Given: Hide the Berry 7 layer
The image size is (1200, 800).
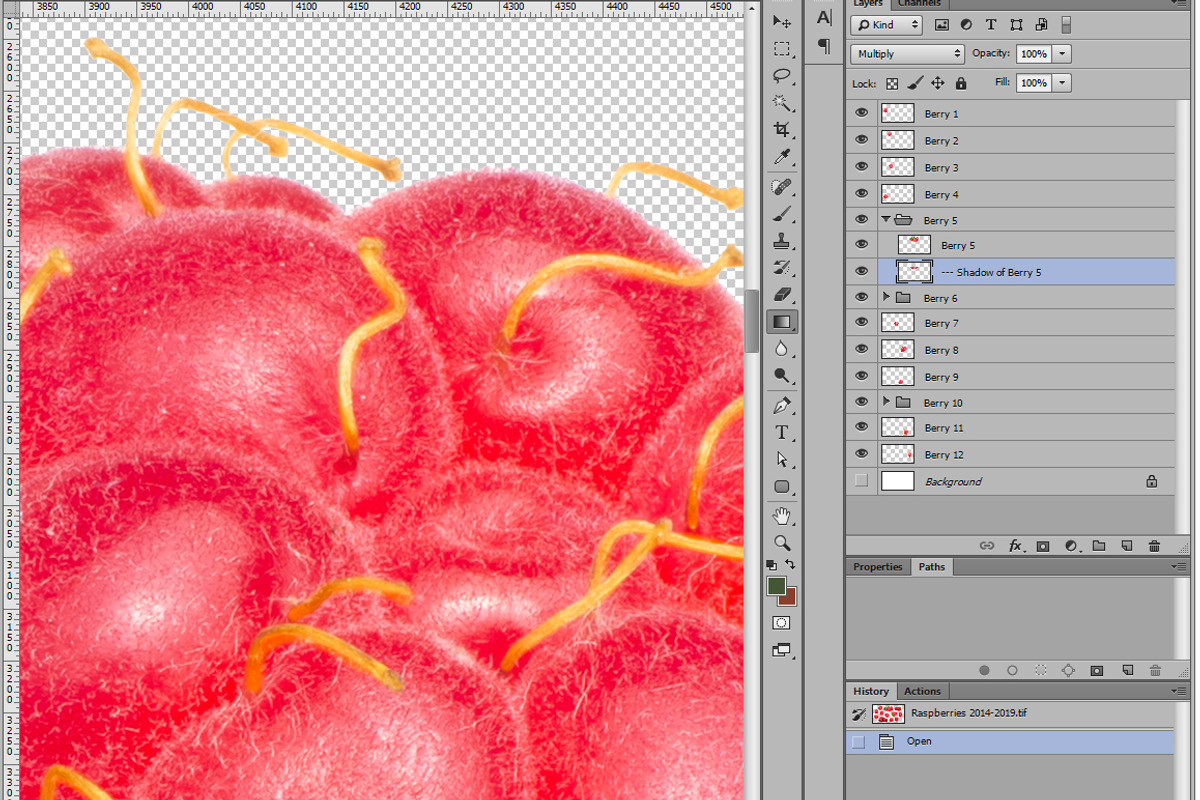Looking at the screenshot, I should pos(862,323).
